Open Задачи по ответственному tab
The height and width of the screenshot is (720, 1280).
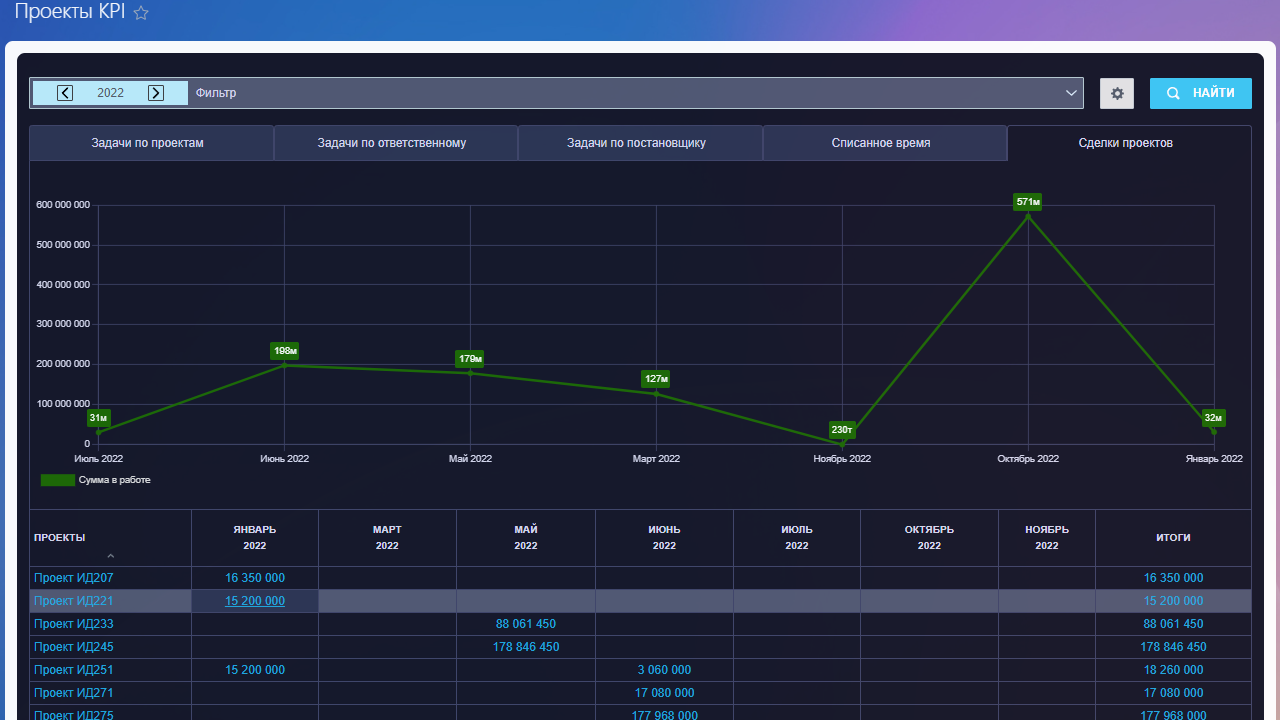(392, 143)
